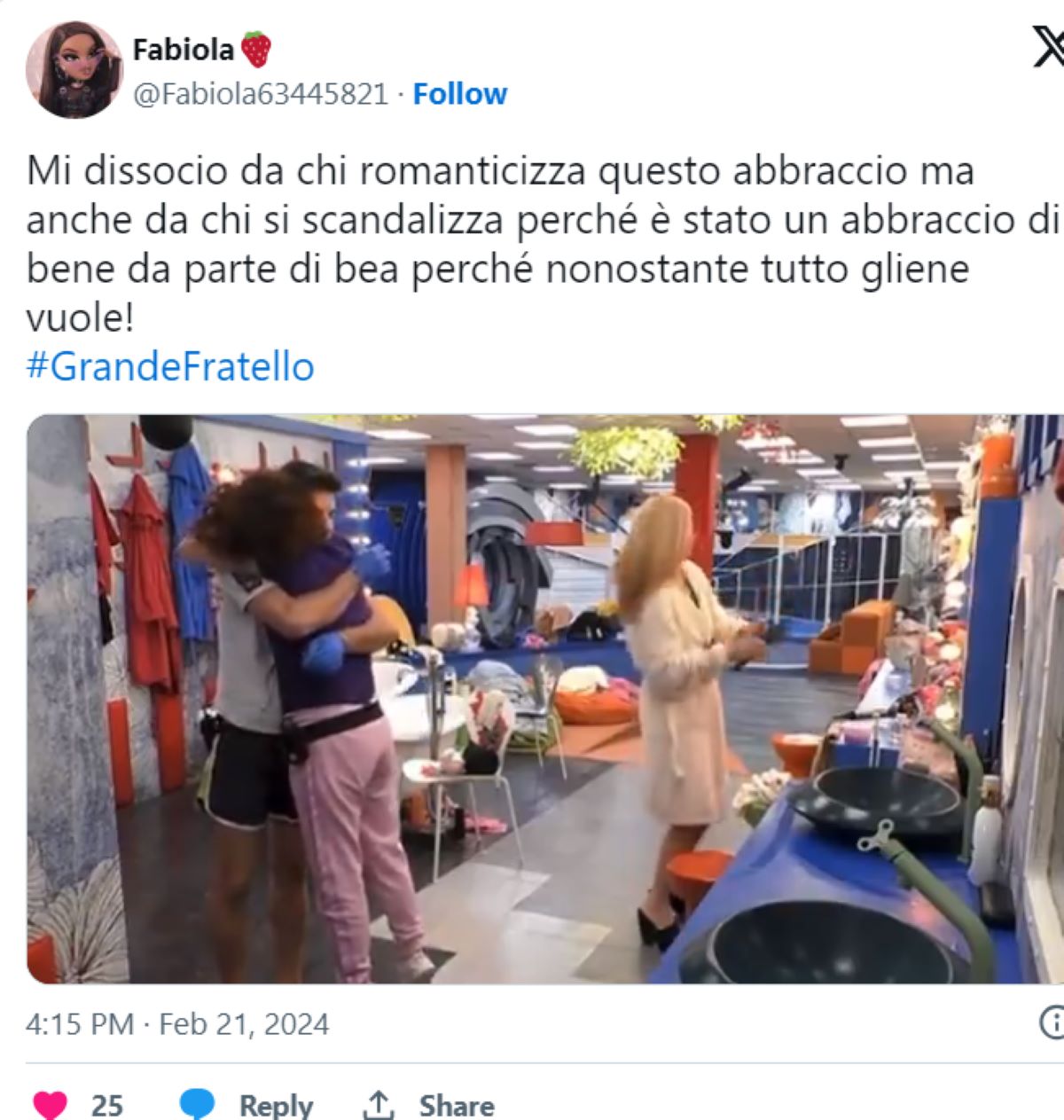Open the 4:15 PM timestamp link
The image size is (1064, 1120).
point(80,1024)
